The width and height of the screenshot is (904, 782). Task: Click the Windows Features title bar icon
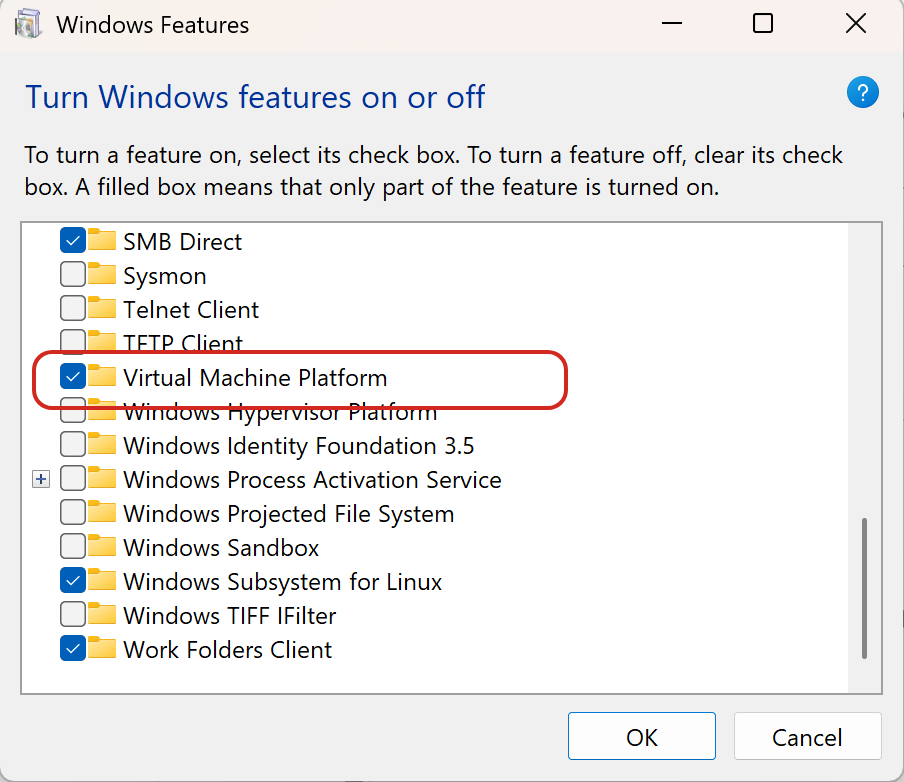[x=29, y=24]
